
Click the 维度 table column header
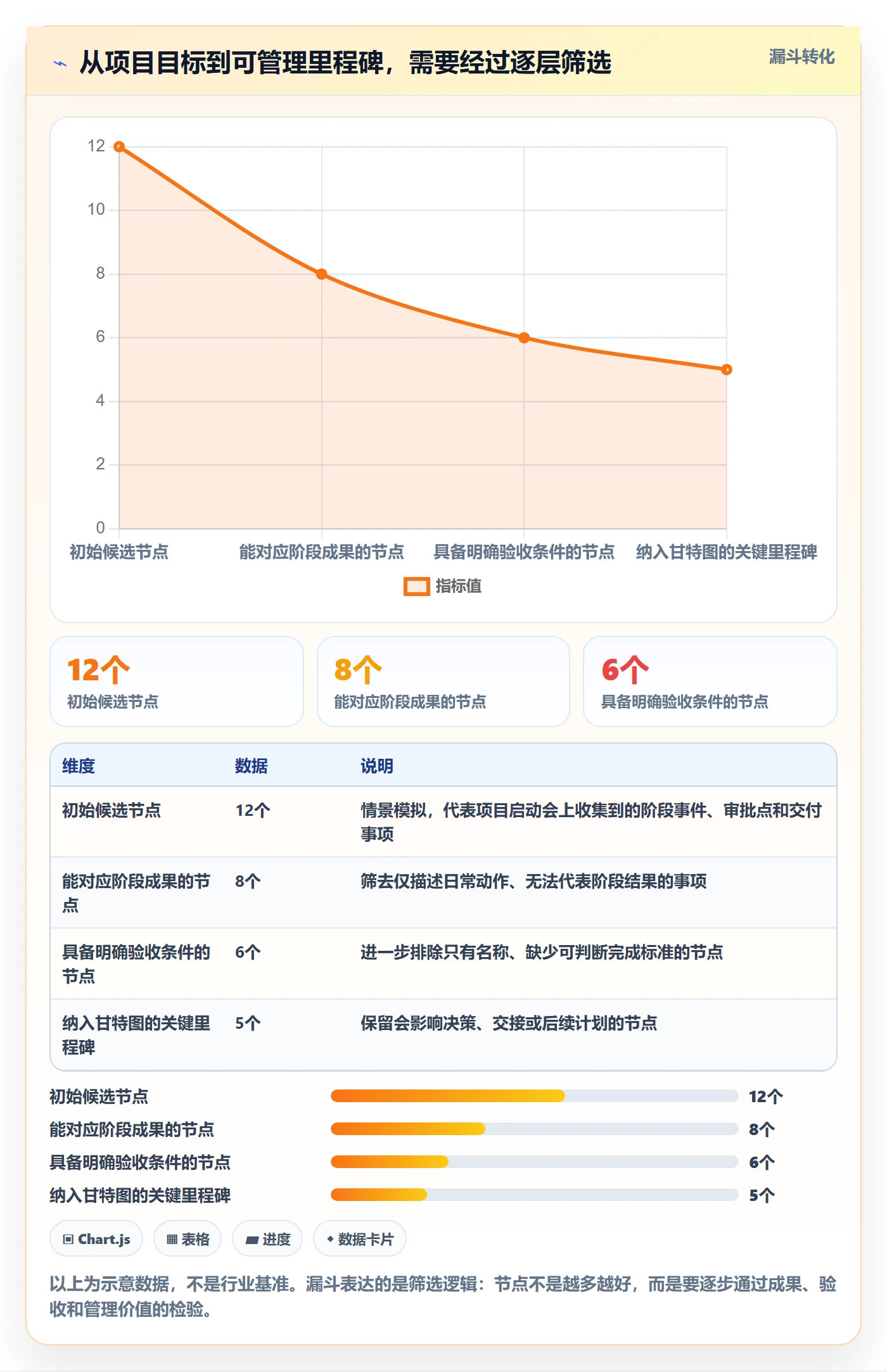click(x=79, y=766)
